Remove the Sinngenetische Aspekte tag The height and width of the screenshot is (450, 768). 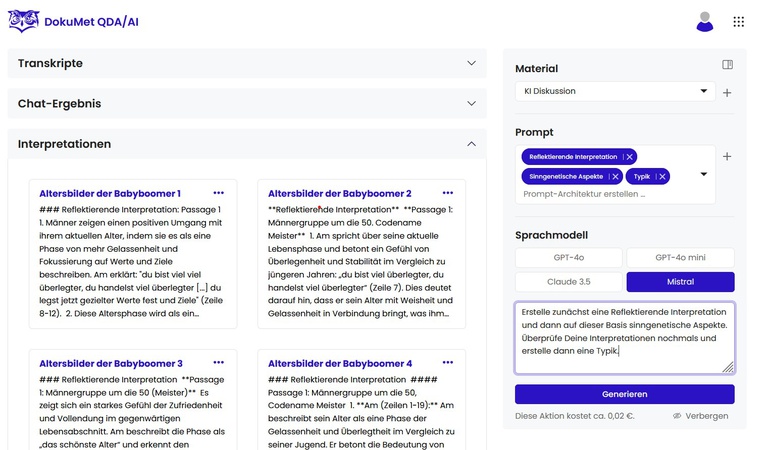[616, 176]
